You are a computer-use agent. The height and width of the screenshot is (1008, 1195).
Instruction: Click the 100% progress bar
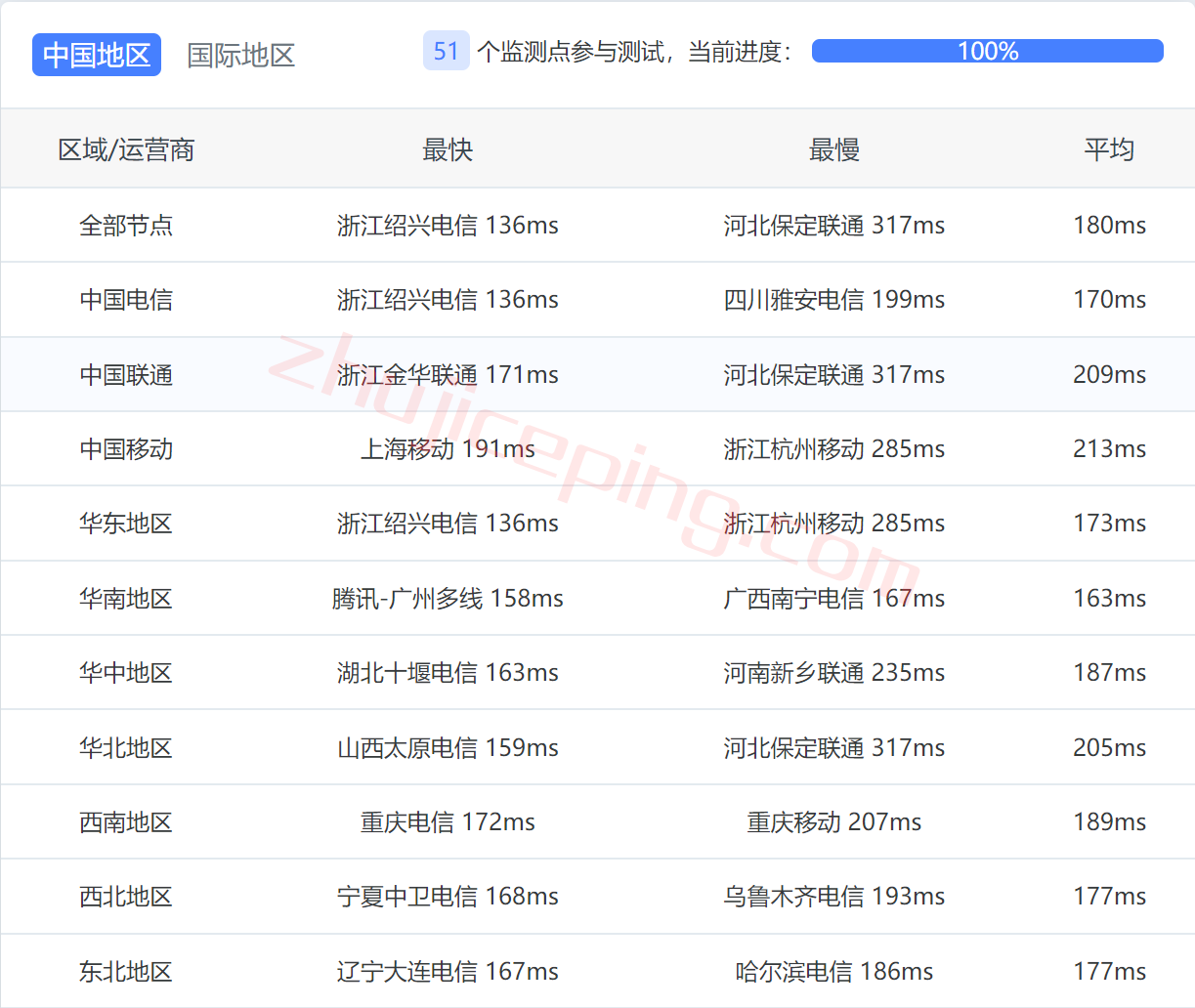(x=987, y=51)
